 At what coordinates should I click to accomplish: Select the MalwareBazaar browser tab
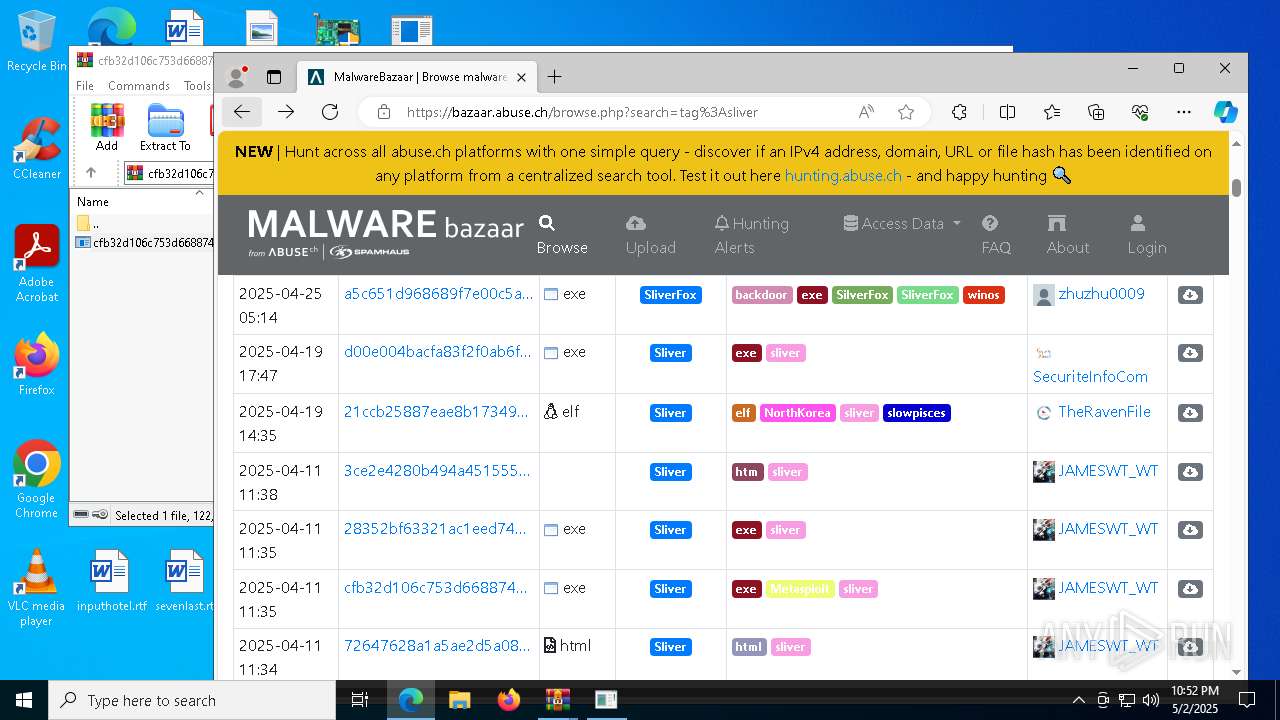pos(417,77)
